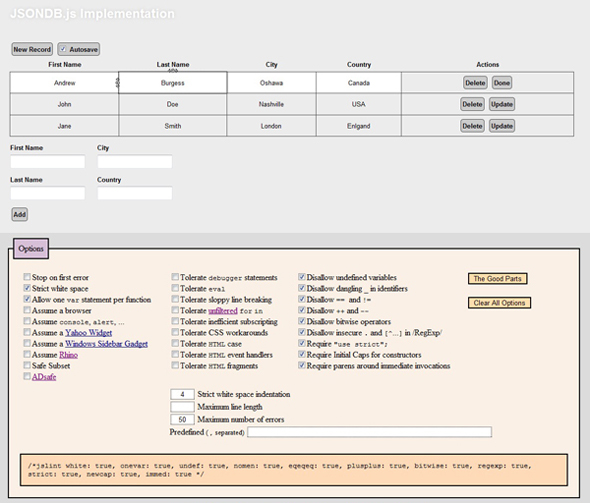
Task: Open the Rhino link
Action: pos(68,355)
